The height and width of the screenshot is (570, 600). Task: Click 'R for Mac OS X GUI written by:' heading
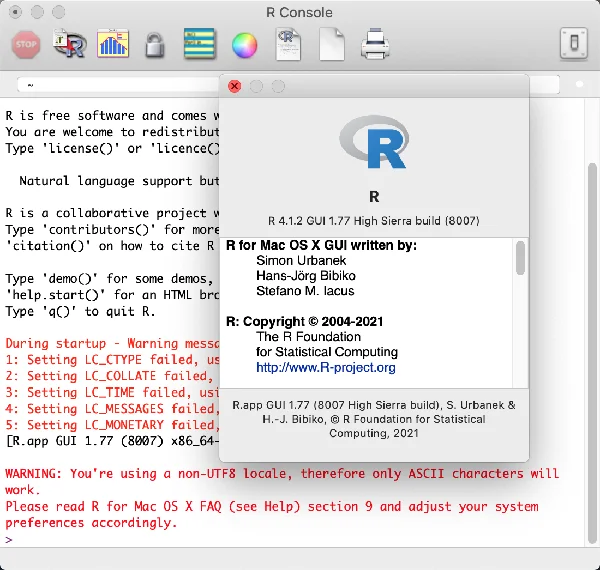[321, 246]
